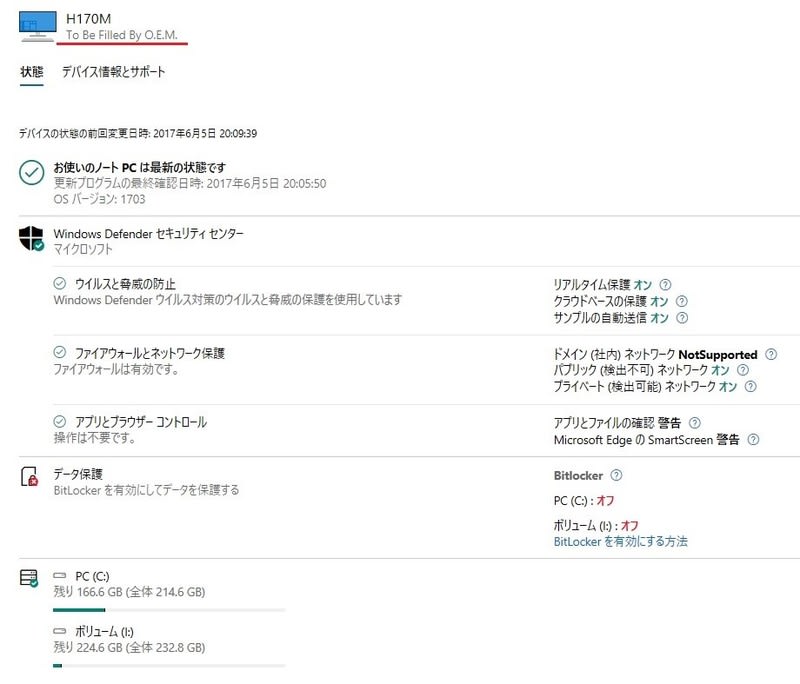Open the help icon for サンプルの自動送信
This screenshot has height=684, width=800.
pos(682,318)
